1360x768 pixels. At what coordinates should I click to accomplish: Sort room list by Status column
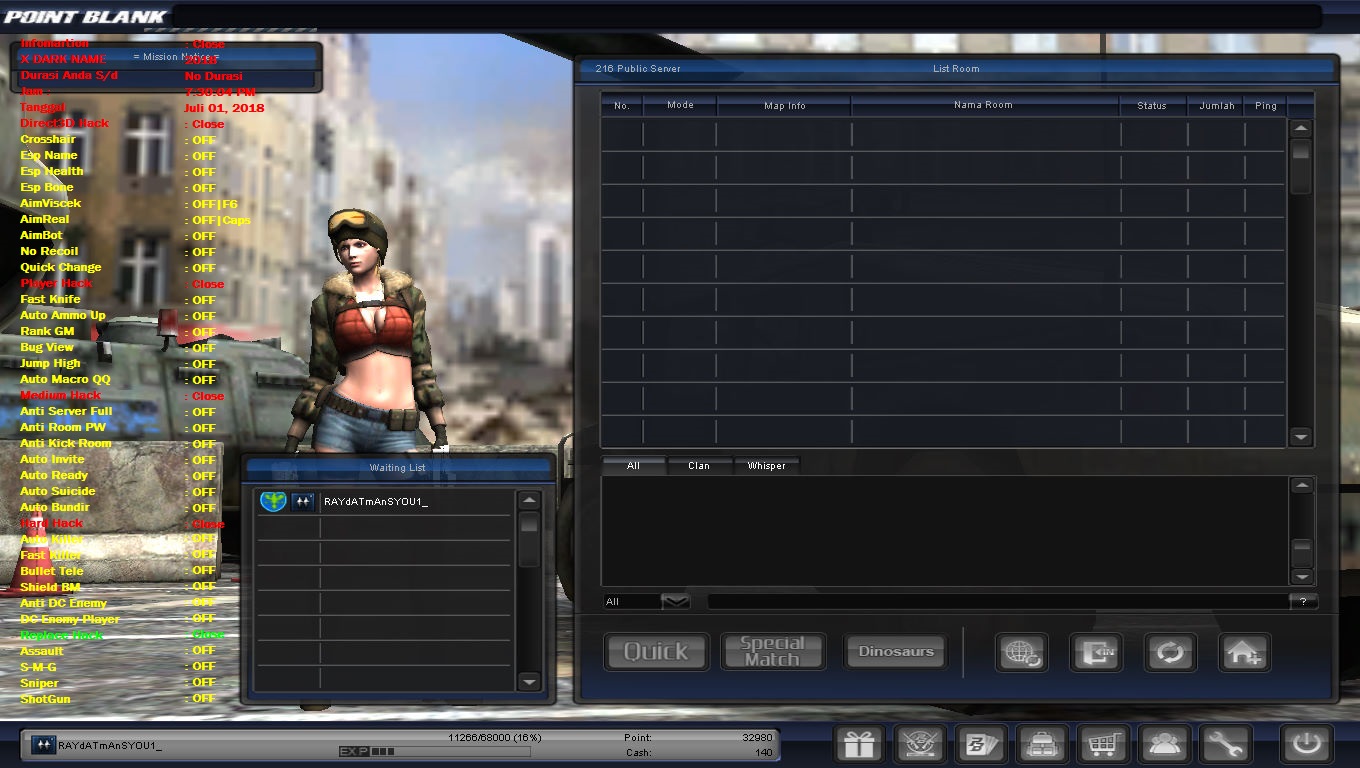1152,105
